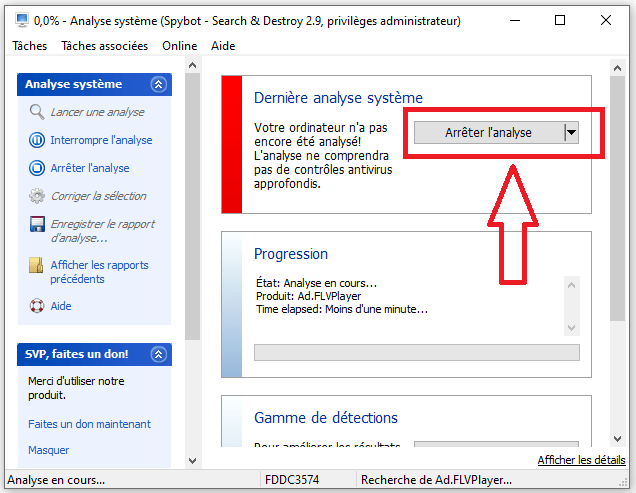Click status bar code FDDC3574
Screen dimensions: 636x493
pos(292,480)
